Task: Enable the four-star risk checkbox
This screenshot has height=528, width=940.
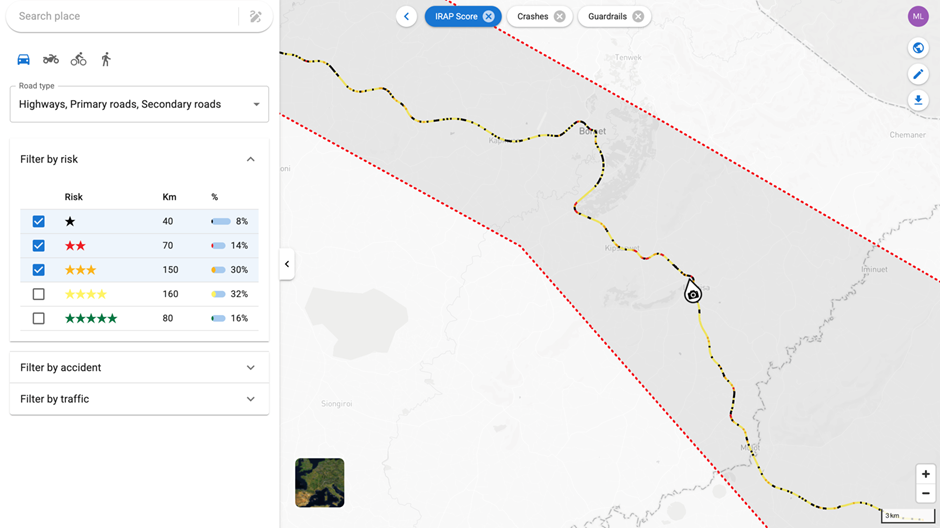Action: (x=38, y=294)
